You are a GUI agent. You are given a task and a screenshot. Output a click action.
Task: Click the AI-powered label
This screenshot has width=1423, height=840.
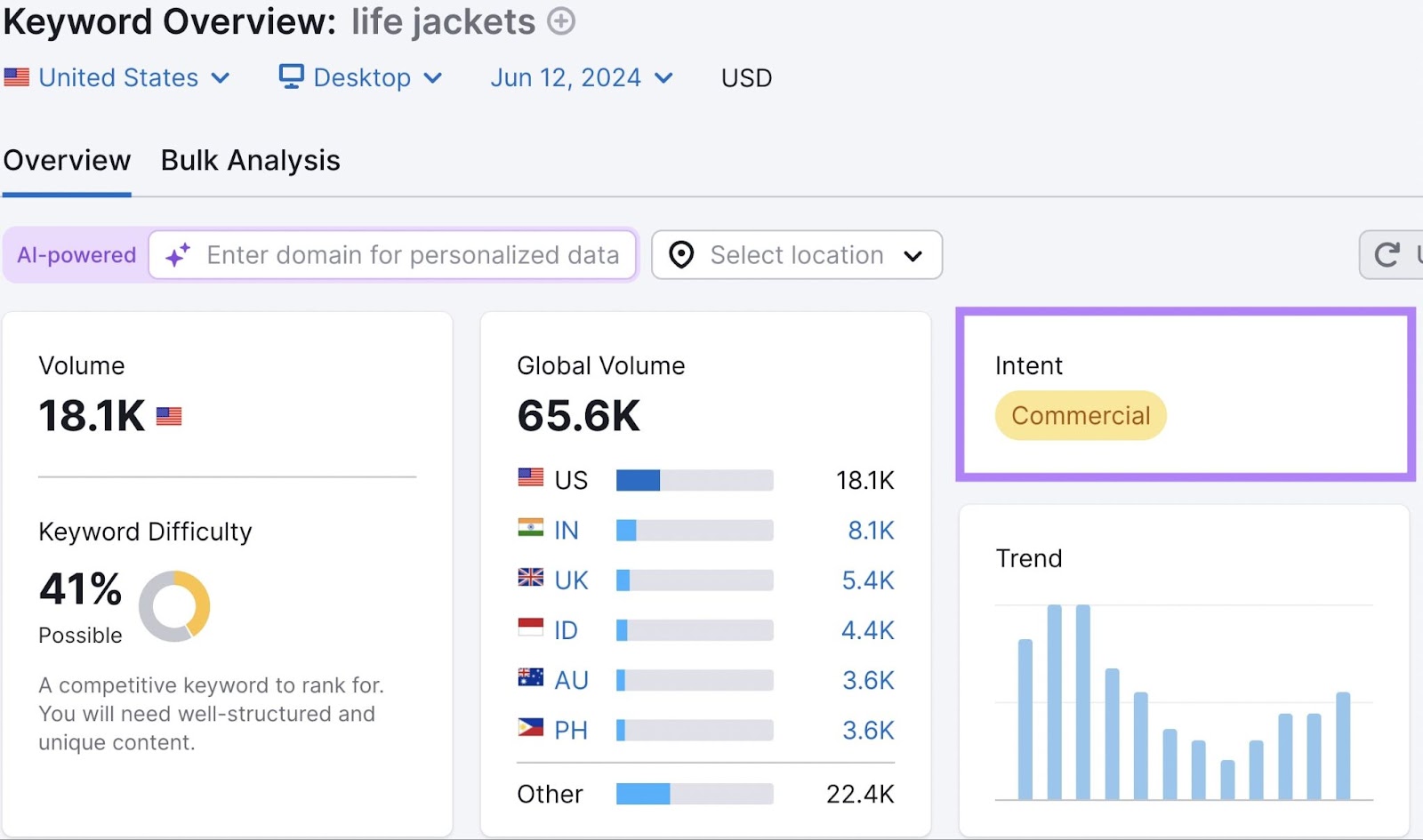pyautogui.click(x=76, y=255)
